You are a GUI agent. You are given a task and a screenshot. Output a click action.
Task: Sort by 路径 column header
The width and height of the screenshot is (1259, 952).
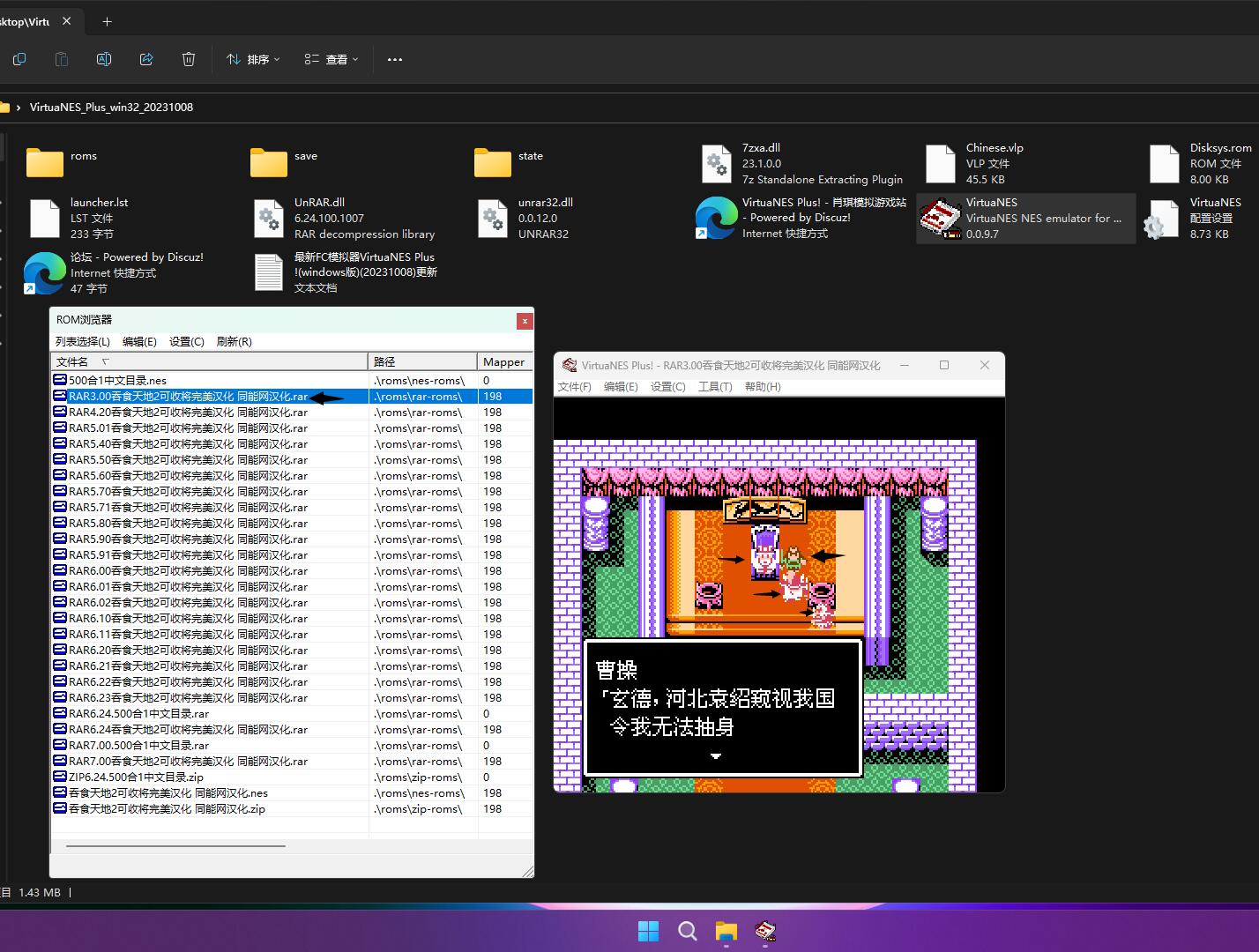[422, 361]
